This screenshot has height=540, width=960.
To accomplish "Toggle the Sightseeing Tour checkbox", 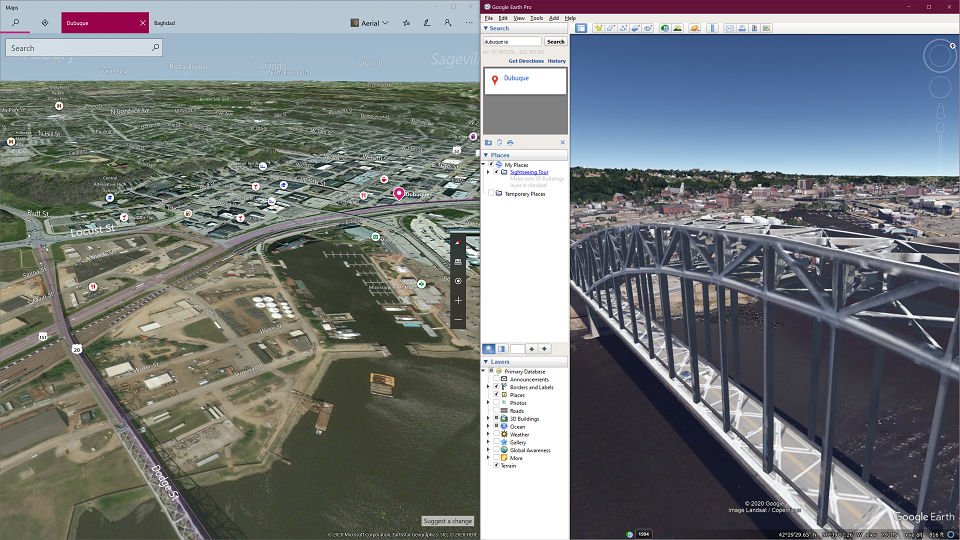I will pyautogui.click(x=497, y=172).
